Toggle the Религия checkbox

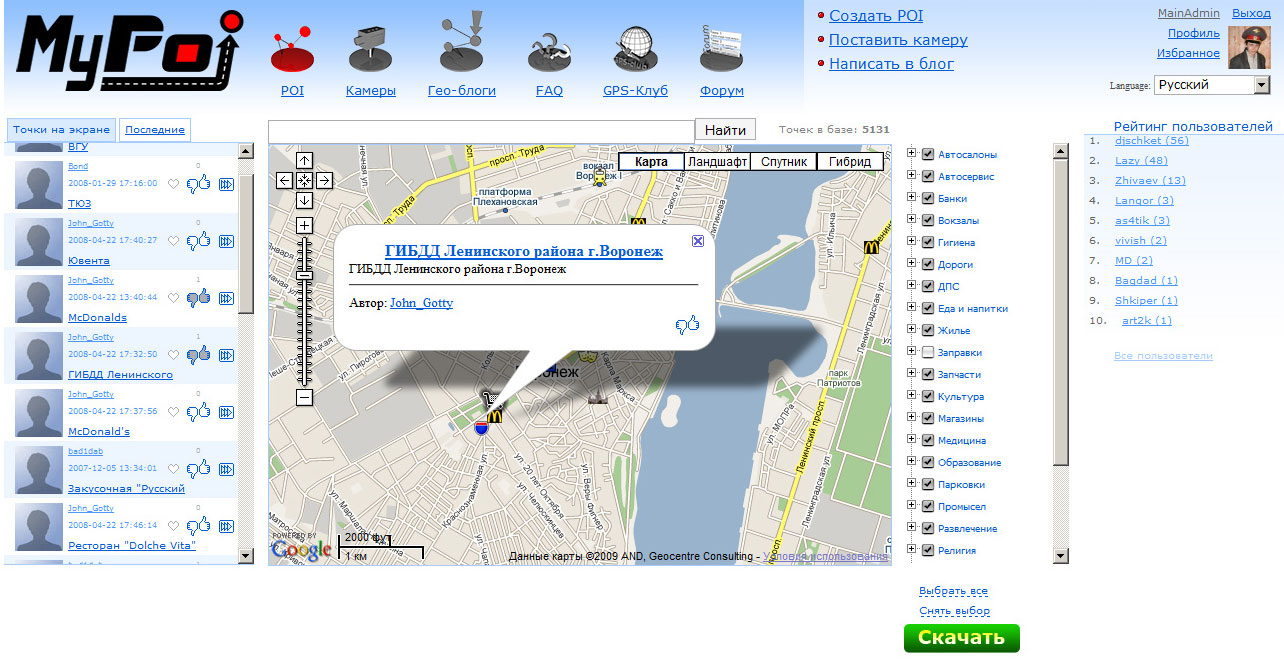point(928,550)
